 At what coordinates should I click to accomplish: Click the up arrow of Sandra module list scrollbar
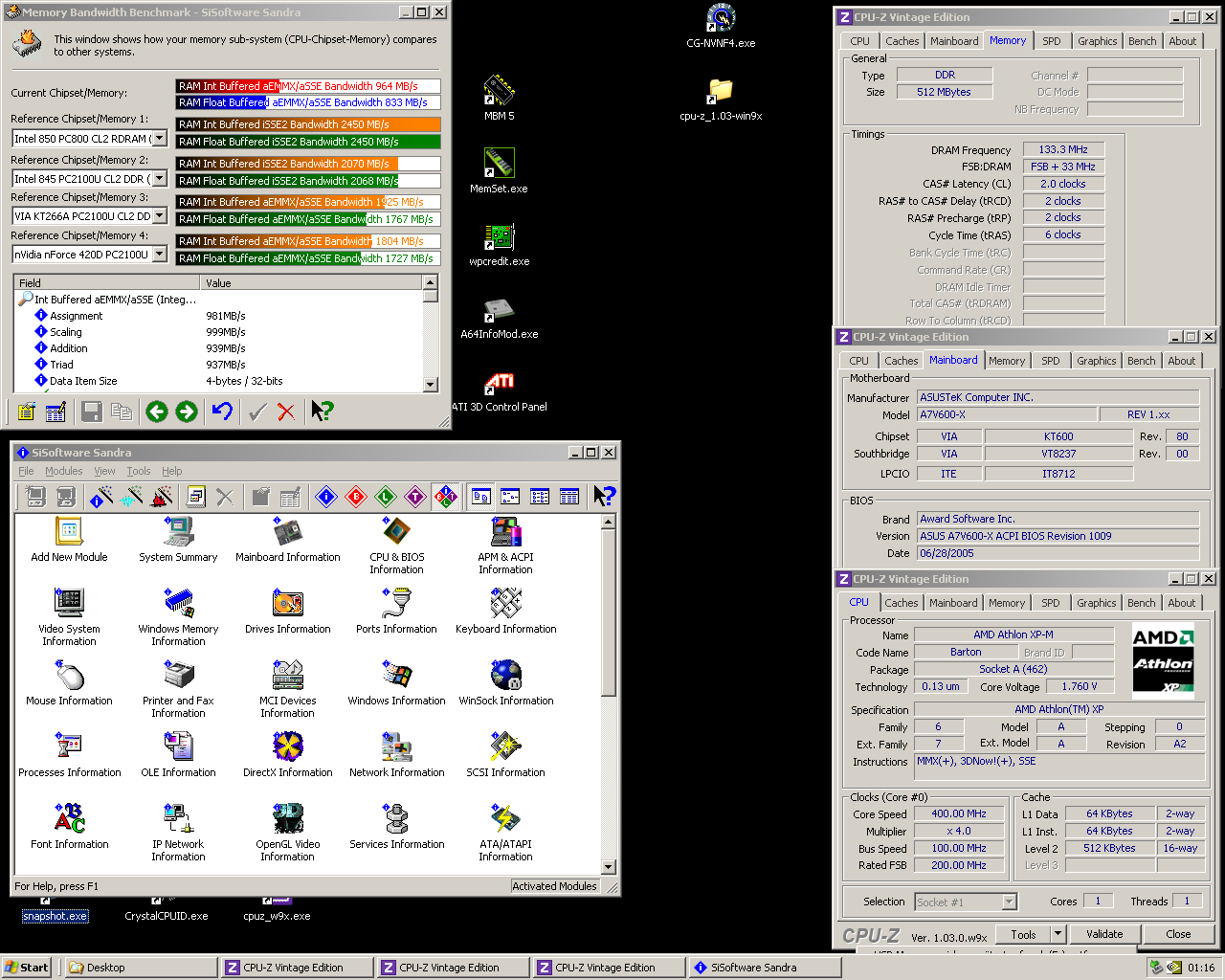point(609,522)
